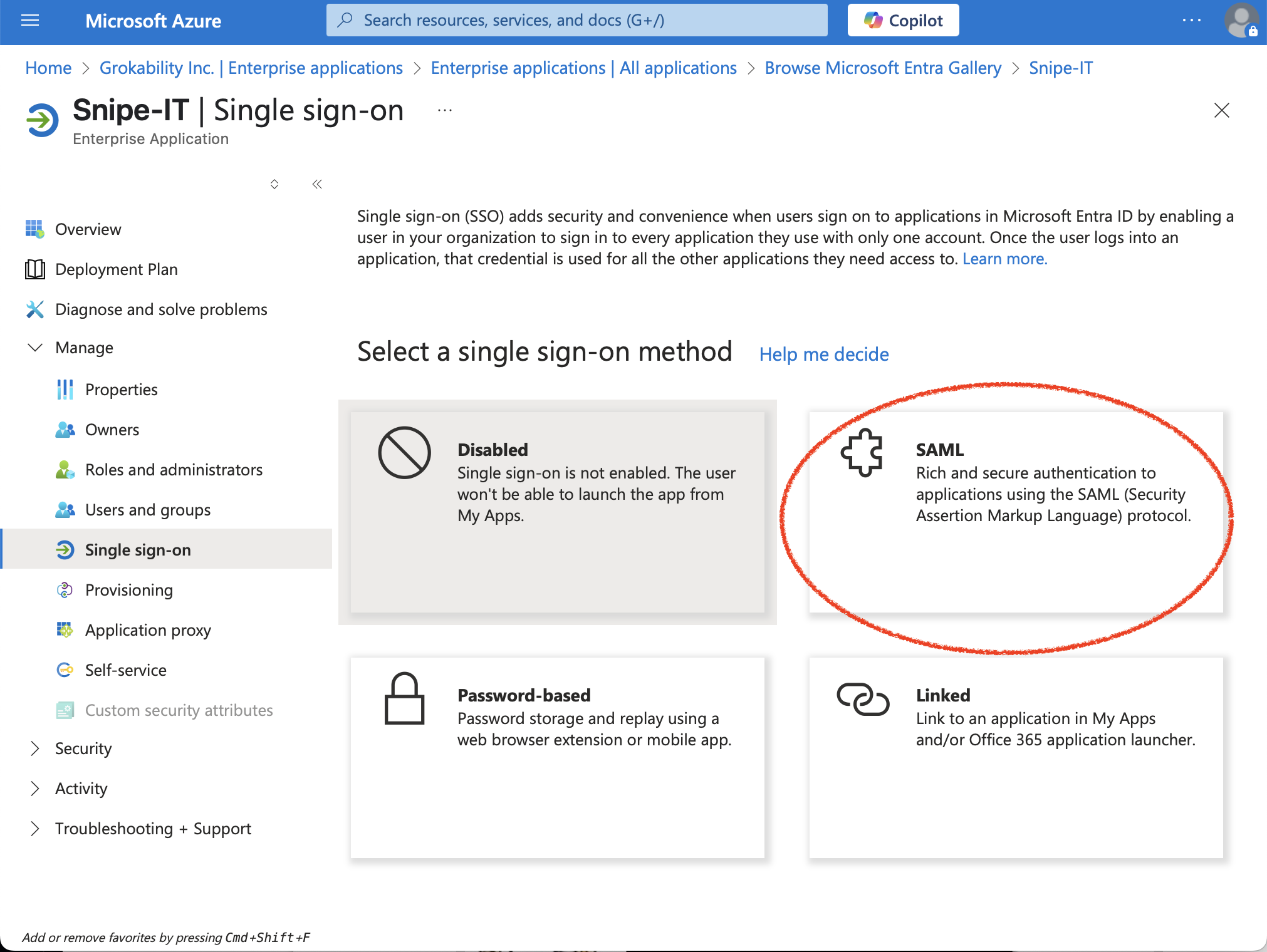This screenshot has width=1267, height=952.
Task: Open Enterprise applications All applications breadcrumb
Action: (583, 68)
